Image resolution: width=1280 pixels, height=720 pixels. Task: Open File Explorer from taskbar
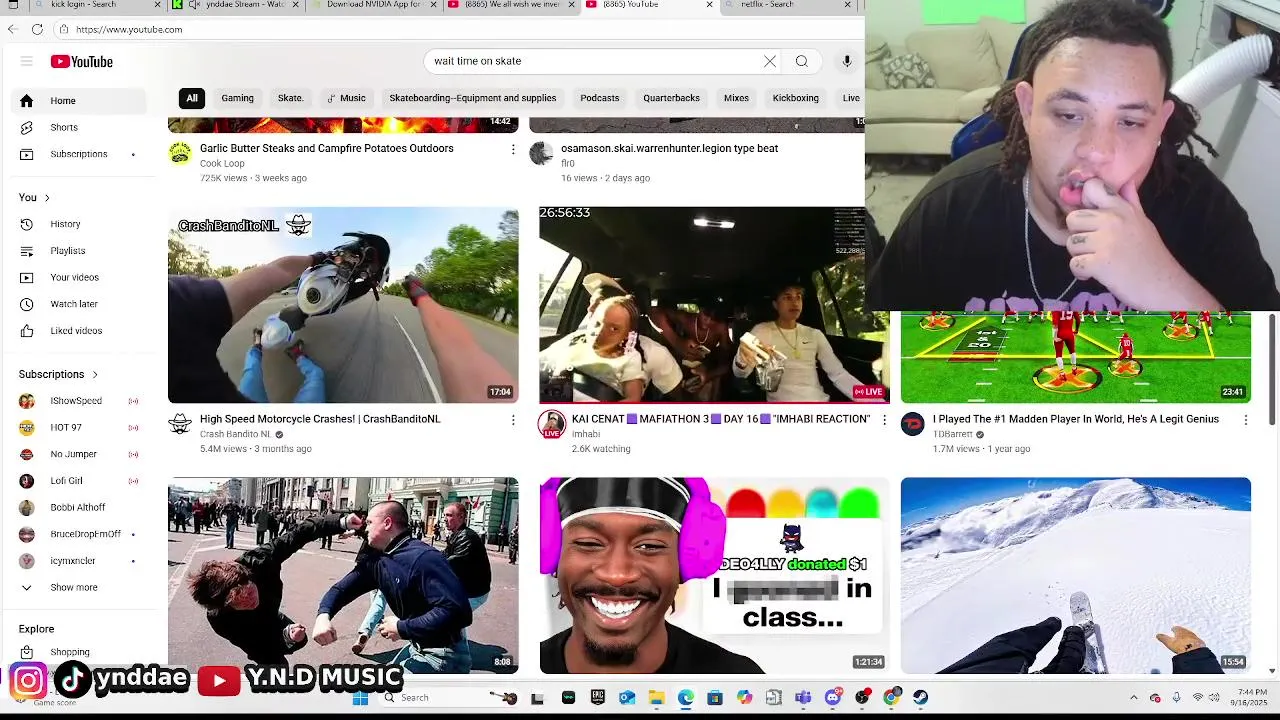[x=656, y=698]
